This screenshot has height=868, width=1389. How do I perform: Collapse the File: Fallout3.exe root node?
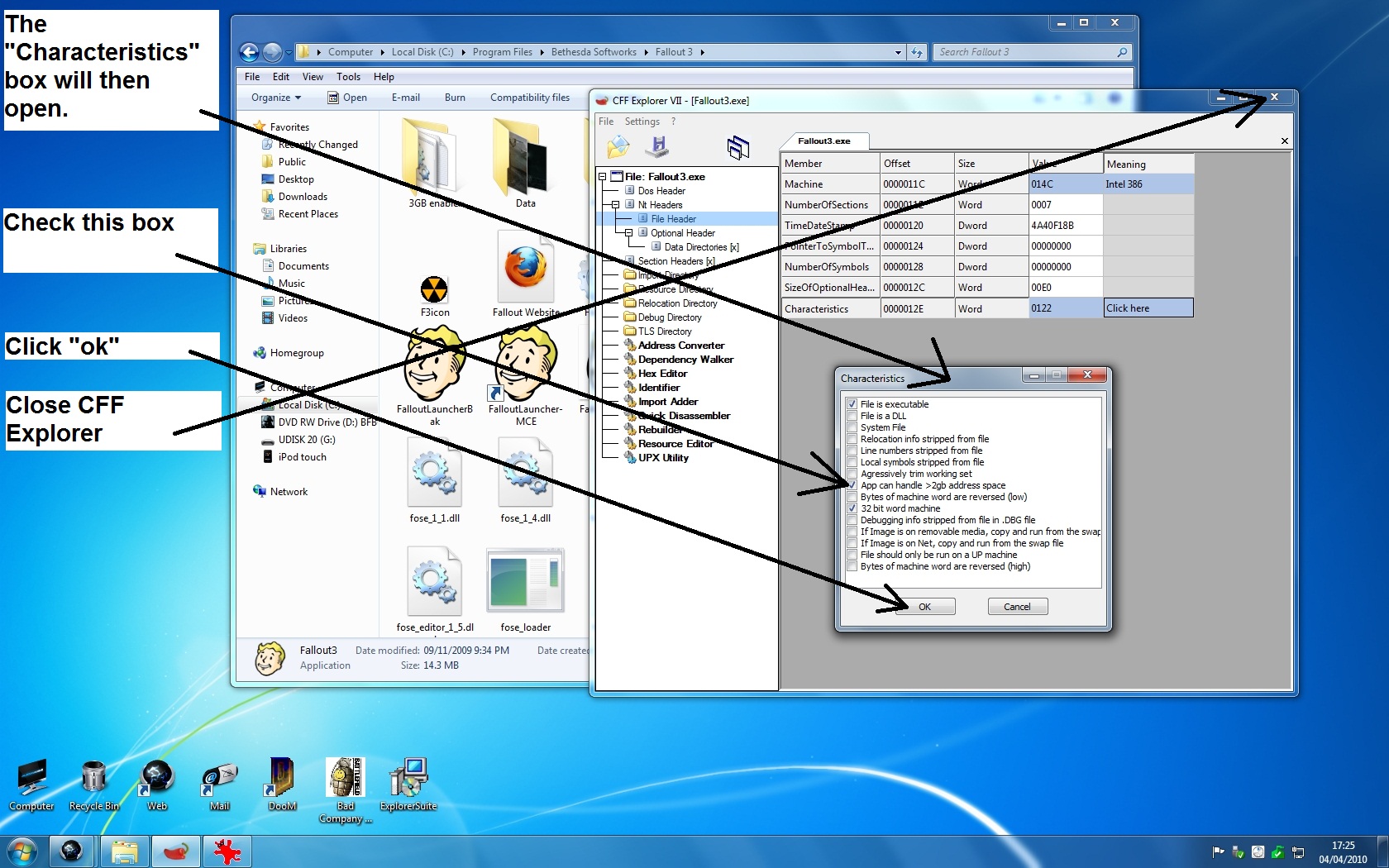pos(602,177)
